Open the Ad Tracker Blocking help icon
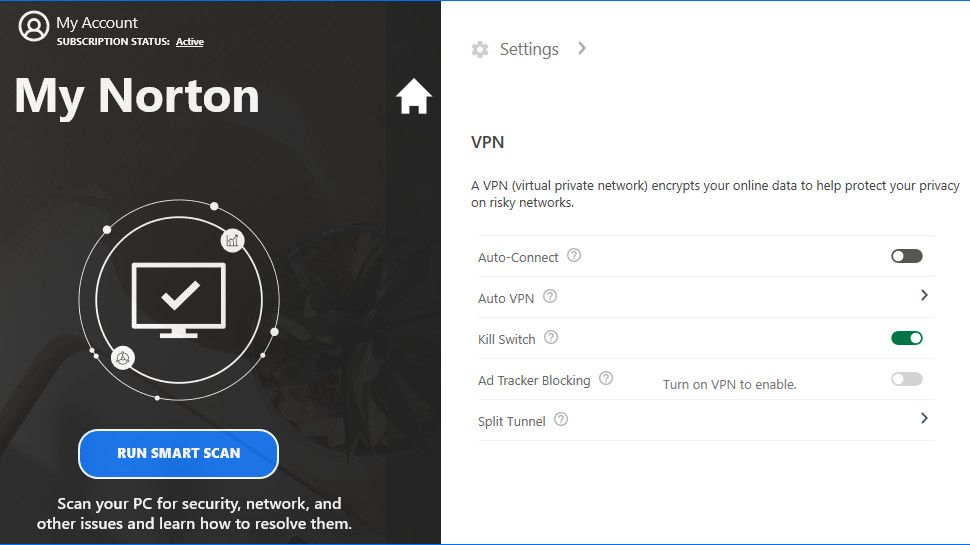Image resolution: width=970 pixels, height=545 pixels. [606, 379]
